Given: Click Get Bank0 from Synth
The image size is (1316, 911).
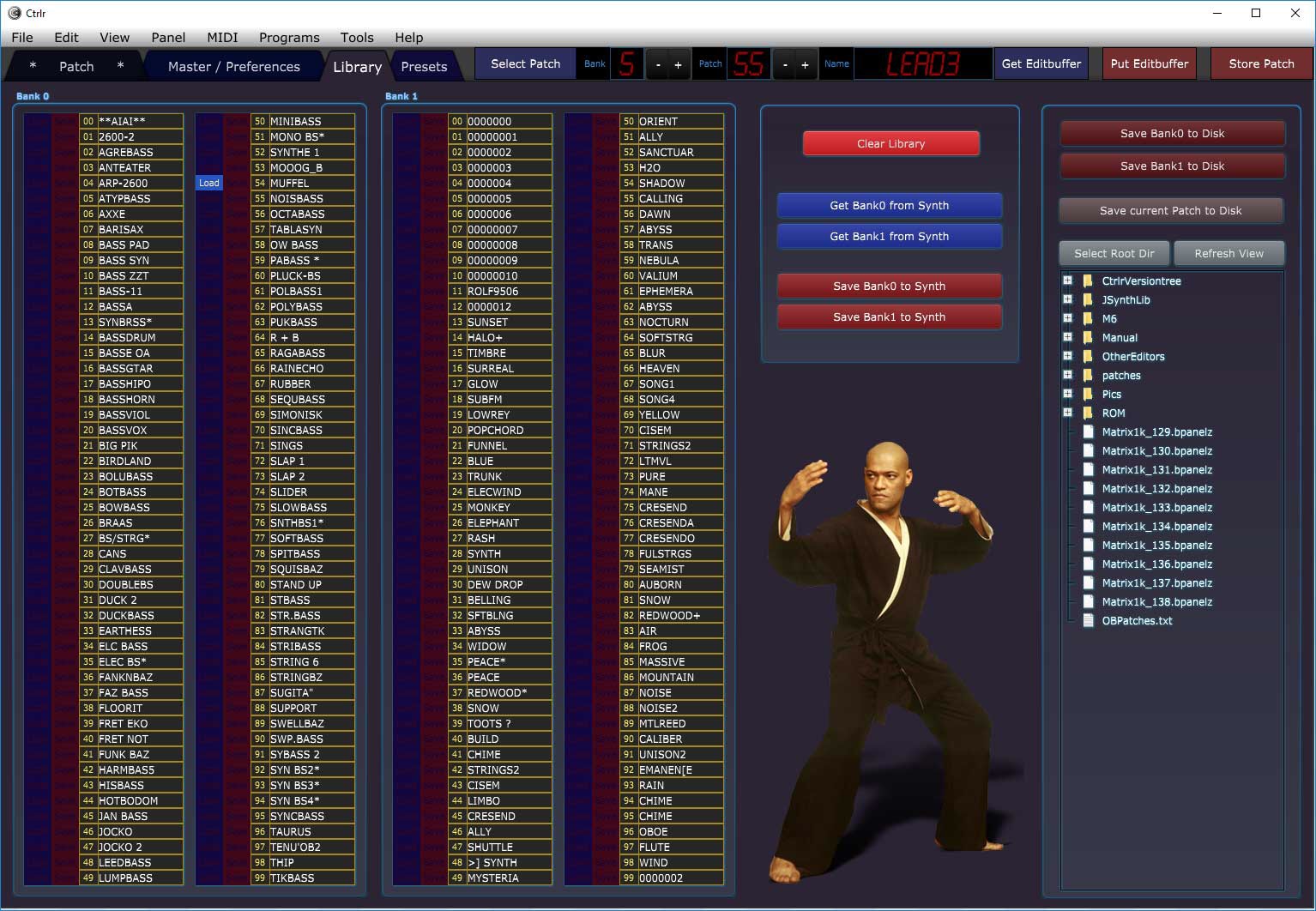Looking at the screenshot, I should [890, 206].
